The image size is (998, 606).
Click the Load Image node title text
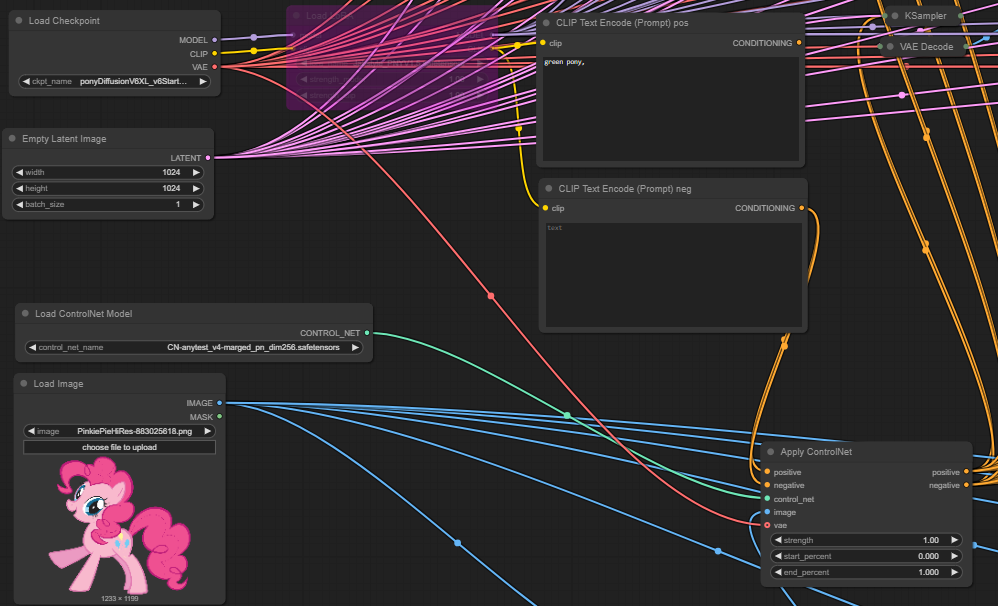click(x=58, y=384)
